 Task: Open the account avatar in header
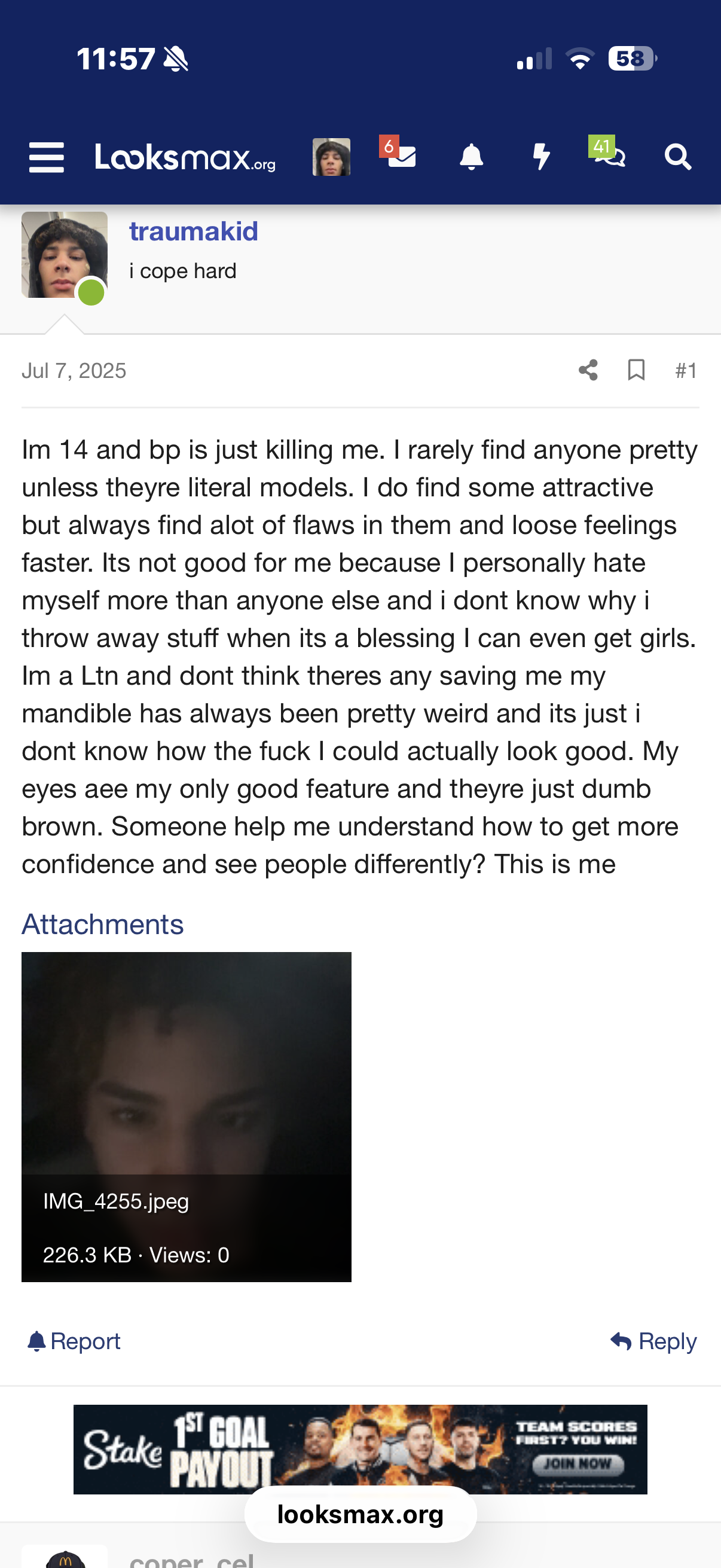tap(331, 157)
